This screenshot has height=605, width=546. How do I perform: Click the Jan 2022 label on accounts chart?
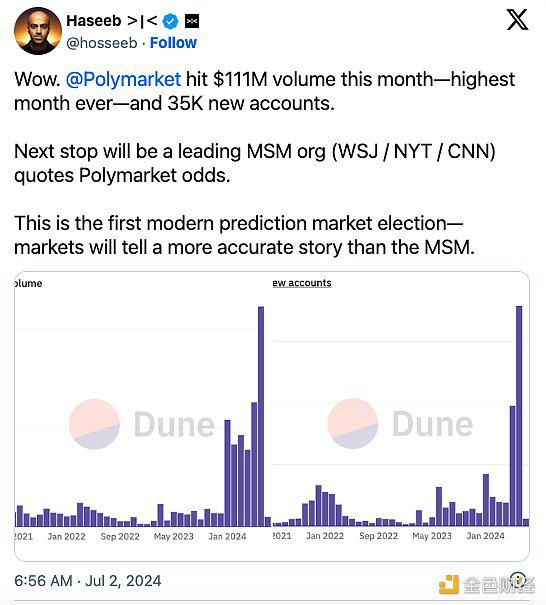(325, 536)
